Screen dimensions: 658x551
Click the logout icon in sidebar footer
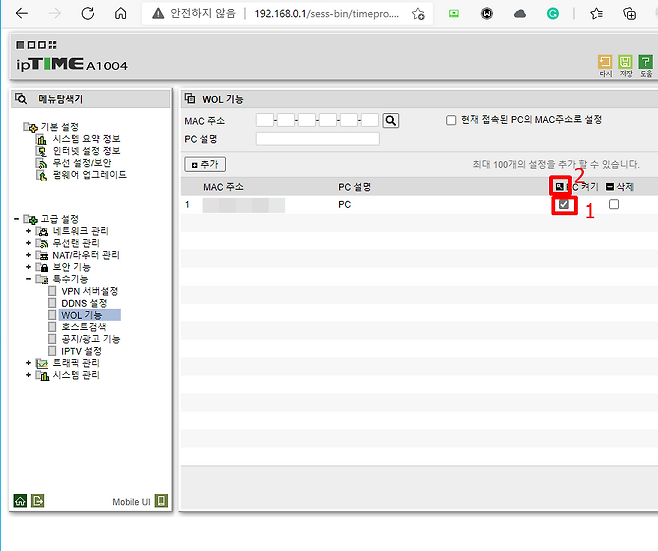tap(37, 501)
